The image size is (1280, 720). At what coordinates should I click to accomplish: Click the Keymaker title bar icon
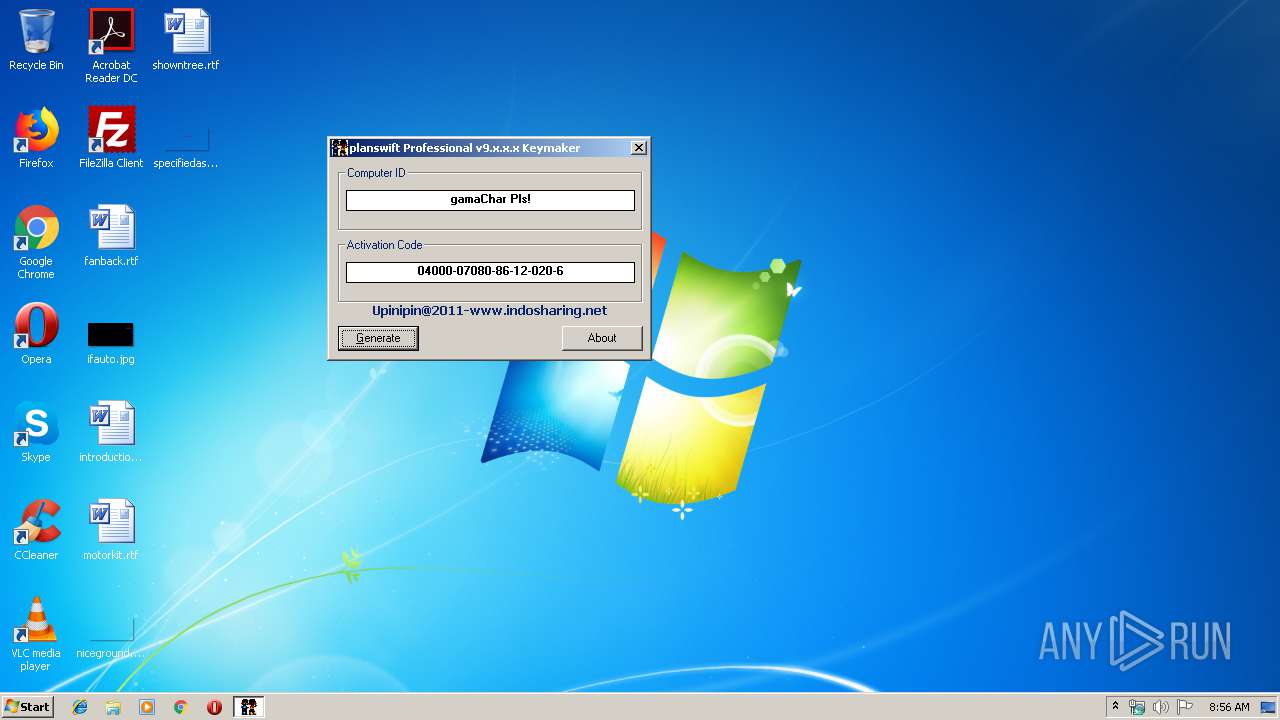pyautogui.click(x=340, y=148)
